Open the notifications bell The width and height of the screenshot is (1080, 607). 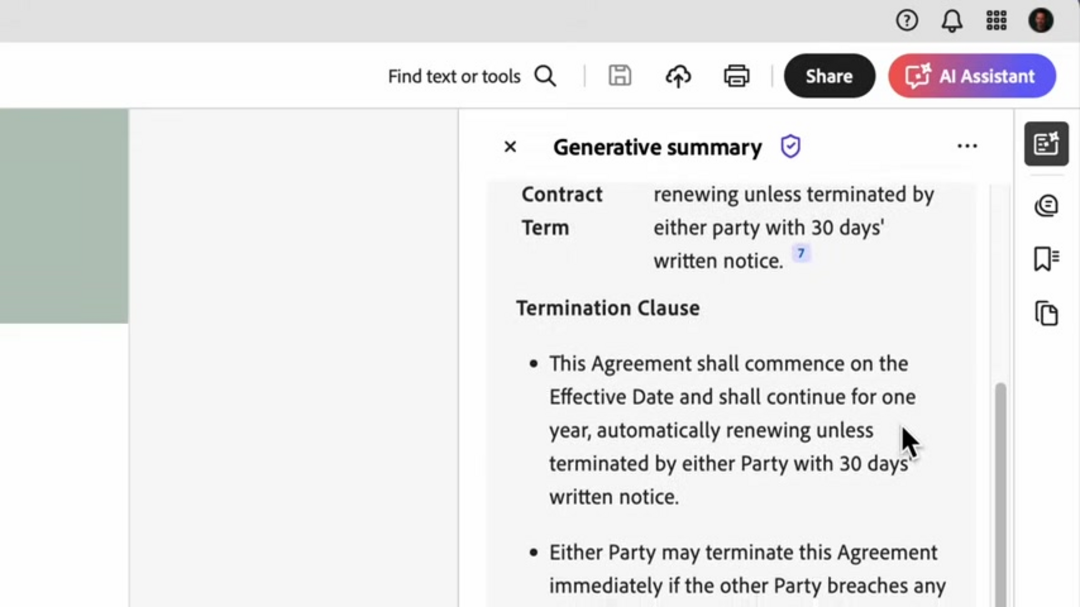[x=952, y=20]
